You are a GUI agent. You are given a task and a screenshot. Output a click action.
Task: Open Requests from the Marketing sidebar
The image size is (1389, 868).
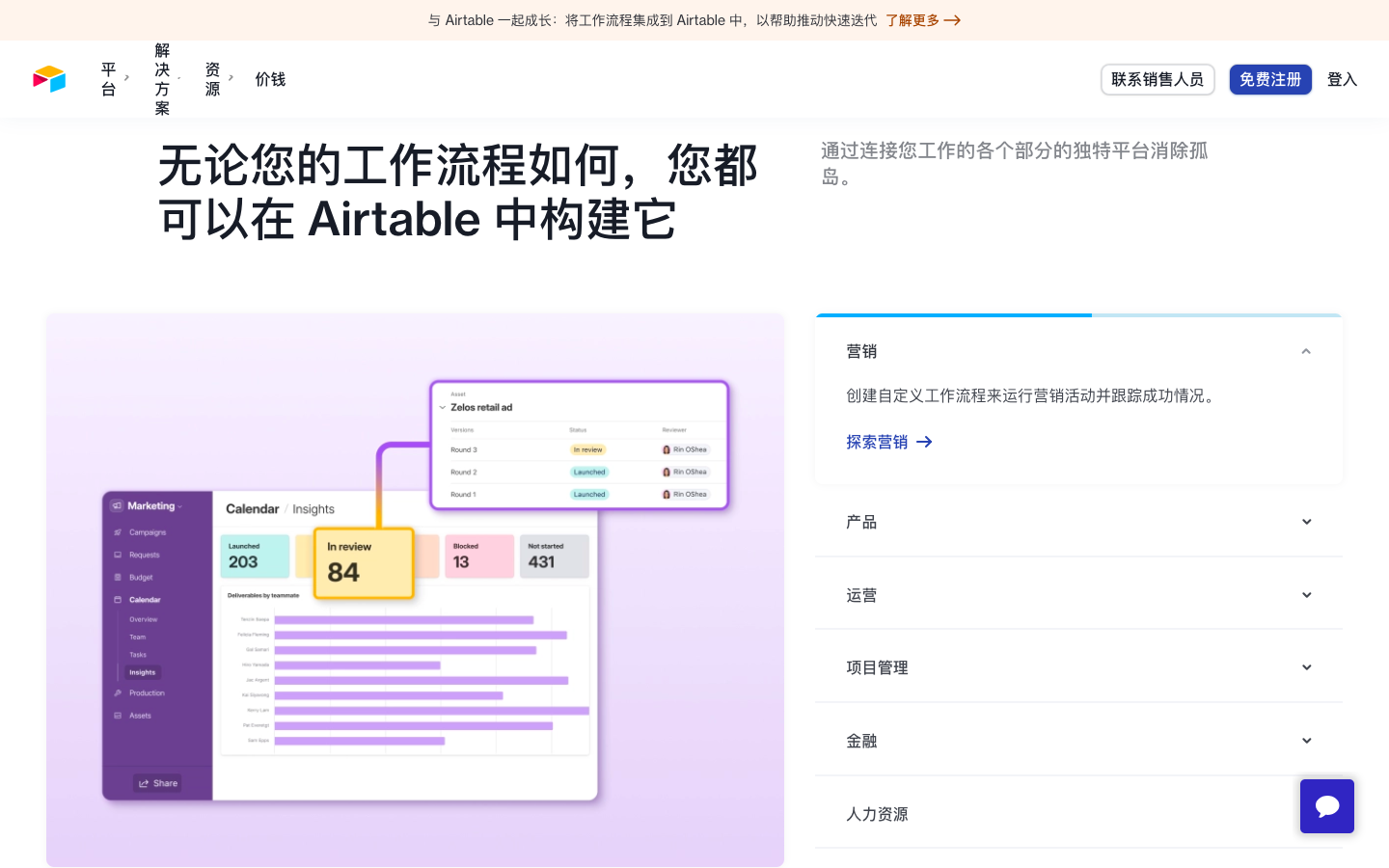pyautogui.click(x=117, y=555)
